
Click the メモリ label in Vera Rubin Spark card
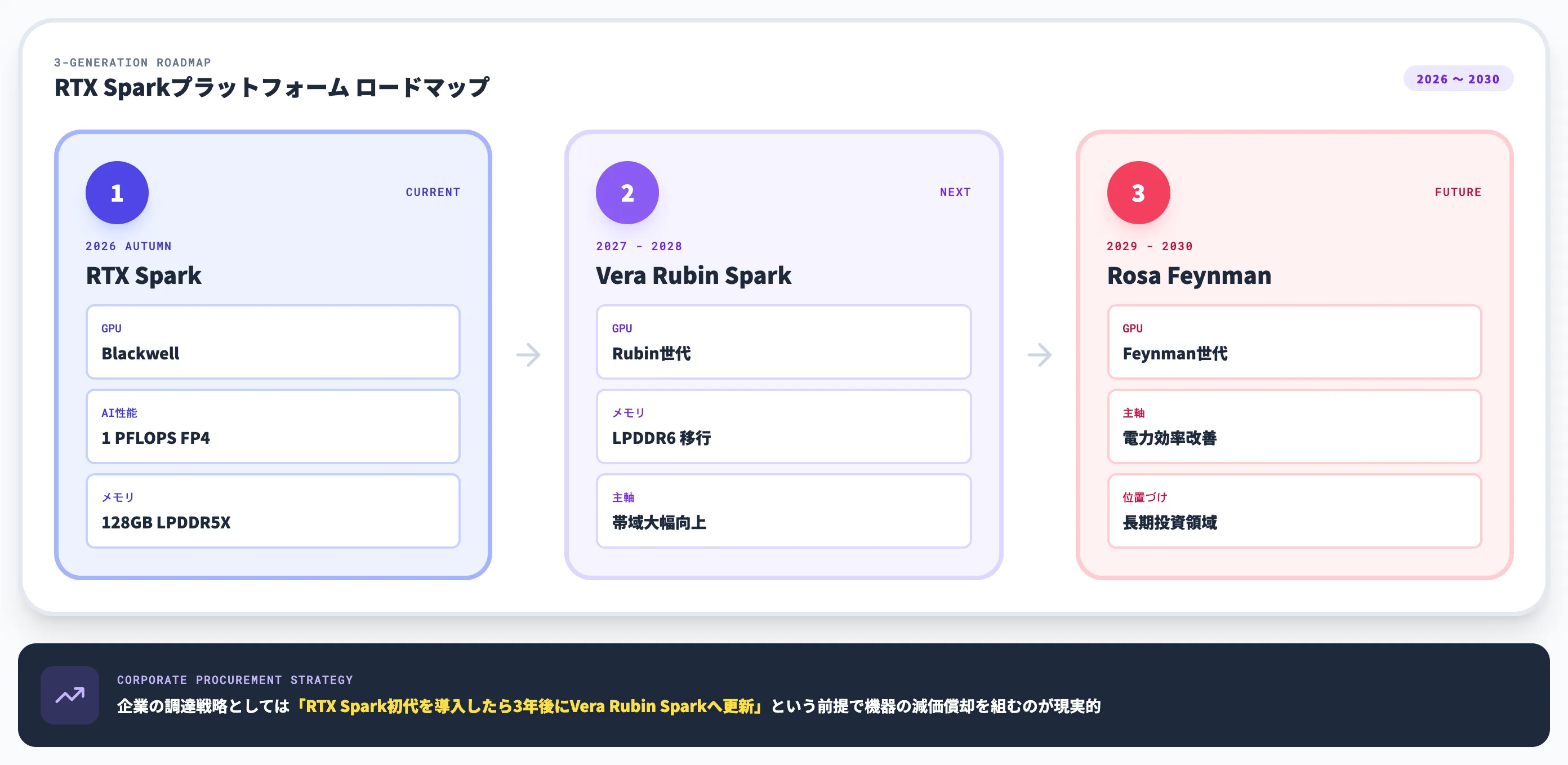coord(628,412)
